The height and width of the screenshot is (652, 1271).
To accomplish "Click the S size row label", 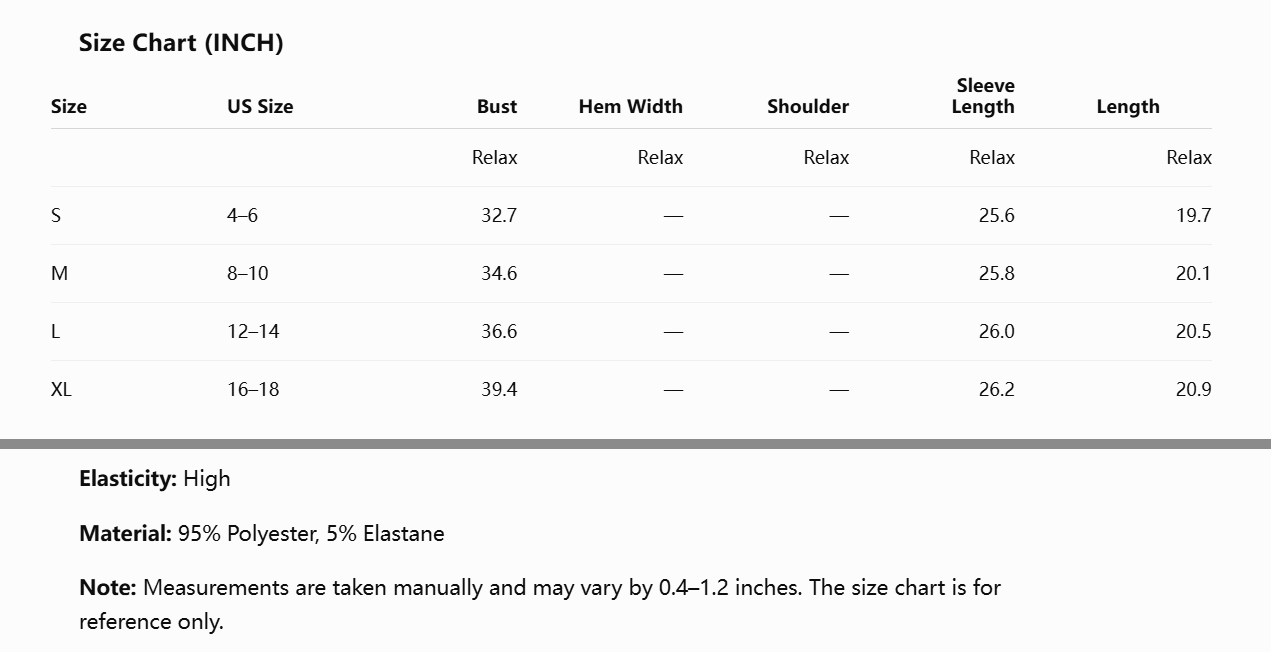I will pos(56,215).
